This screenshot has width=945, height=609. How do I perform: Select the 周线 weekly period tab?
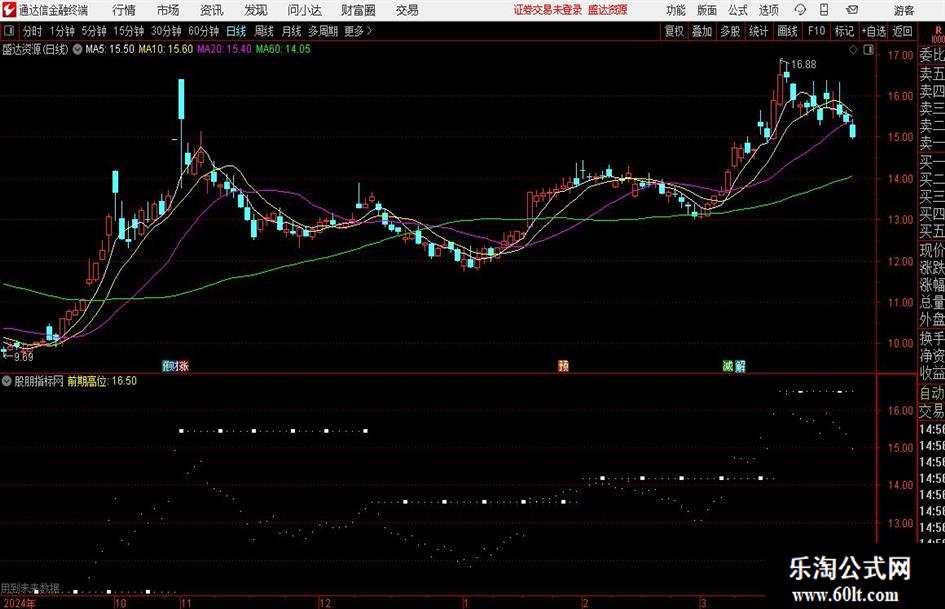264,31
